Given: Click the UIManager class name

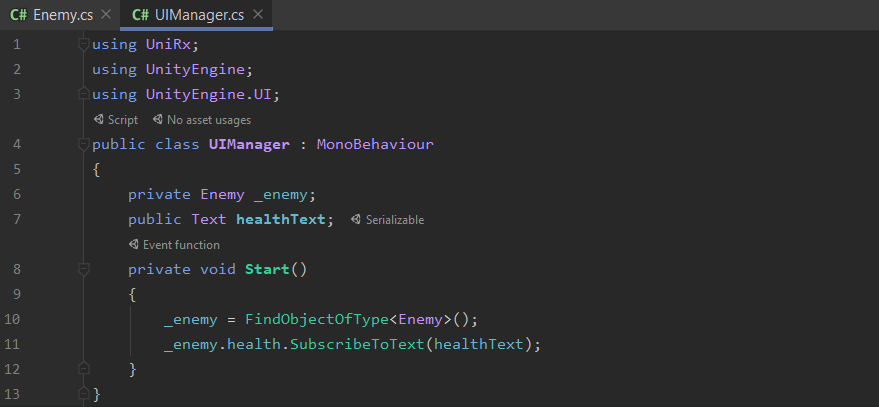Looking at the screenshot, I should [249, 145].
